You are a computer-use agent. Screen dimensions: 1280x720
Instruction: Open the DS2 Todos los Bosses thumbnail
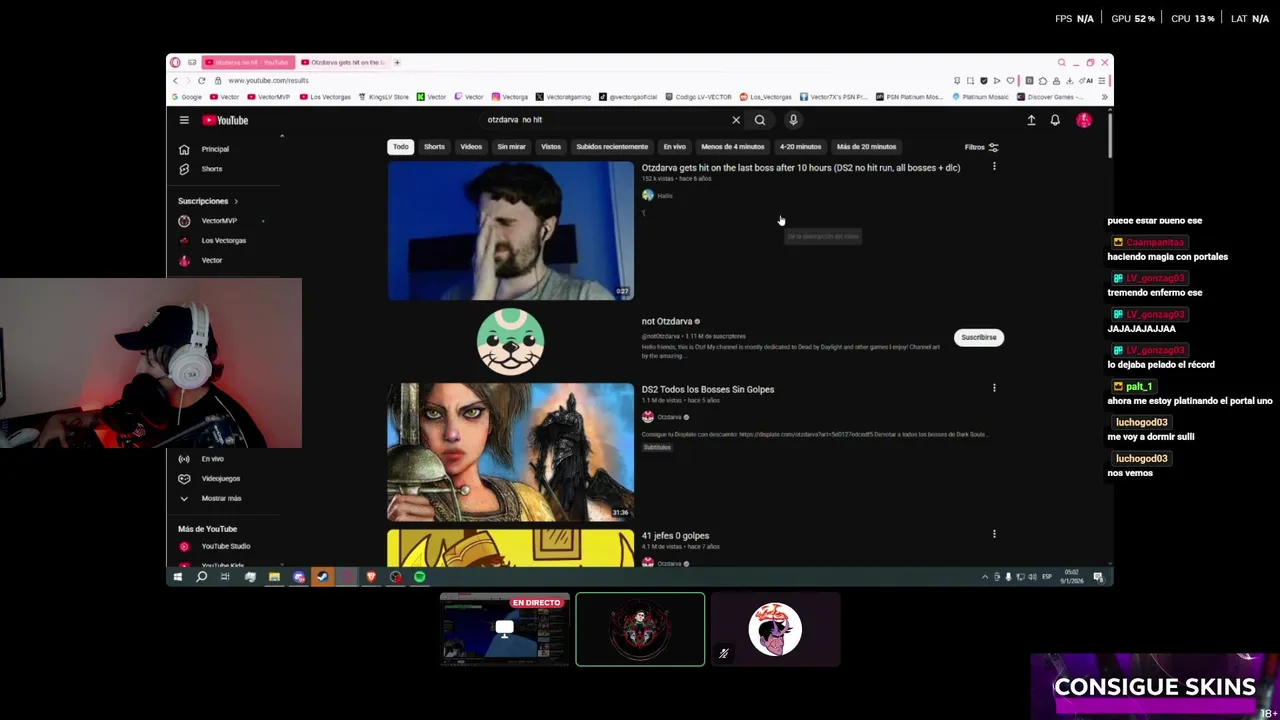pyautogui.click(x=511, y=452)
